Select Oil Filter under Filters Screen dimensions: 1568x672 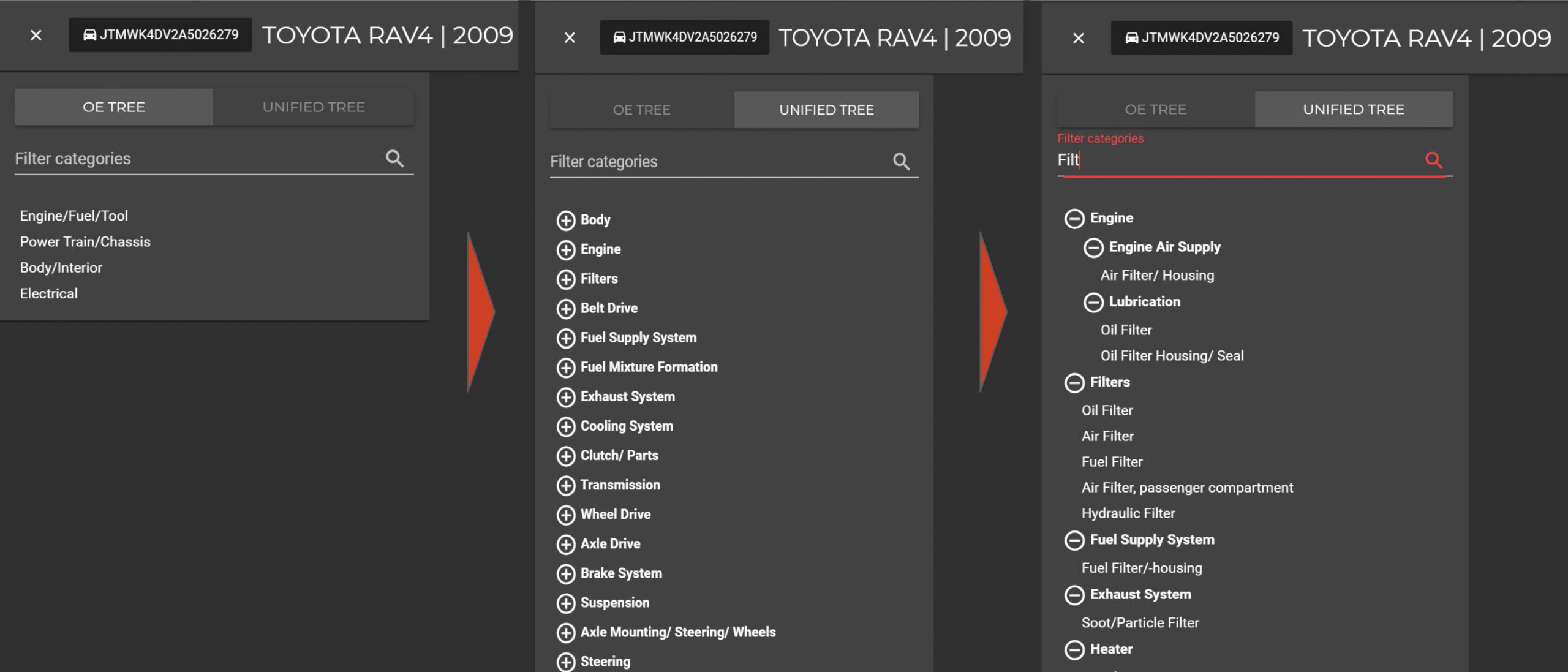tap(1107, 410)
